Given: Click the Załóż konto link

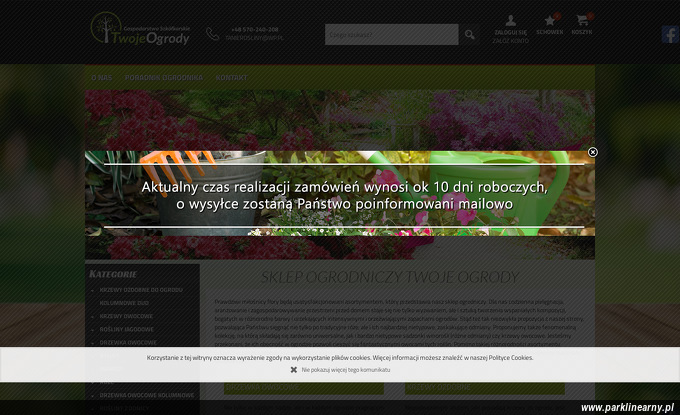Looking at the screenshot, I should 510,41.
